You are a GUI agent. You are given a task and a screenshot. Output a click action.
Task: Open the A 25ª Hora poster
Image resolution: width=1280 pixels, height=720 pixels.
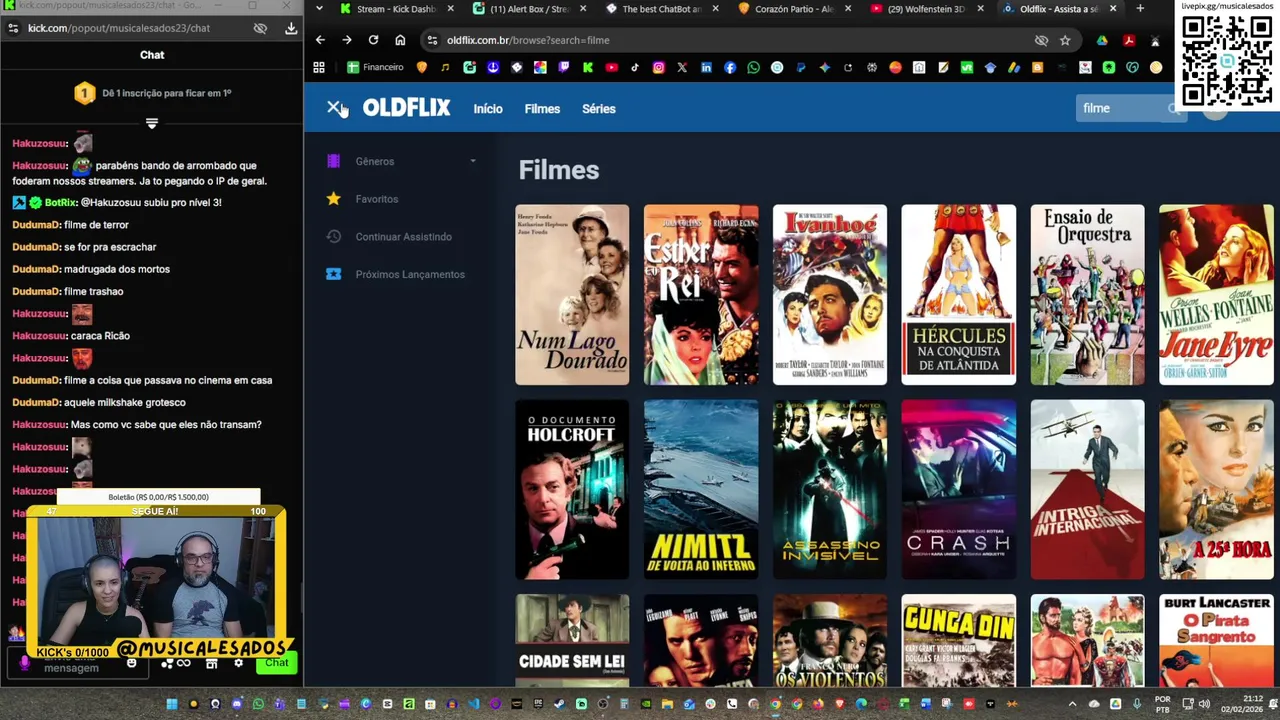[1217, 490]
